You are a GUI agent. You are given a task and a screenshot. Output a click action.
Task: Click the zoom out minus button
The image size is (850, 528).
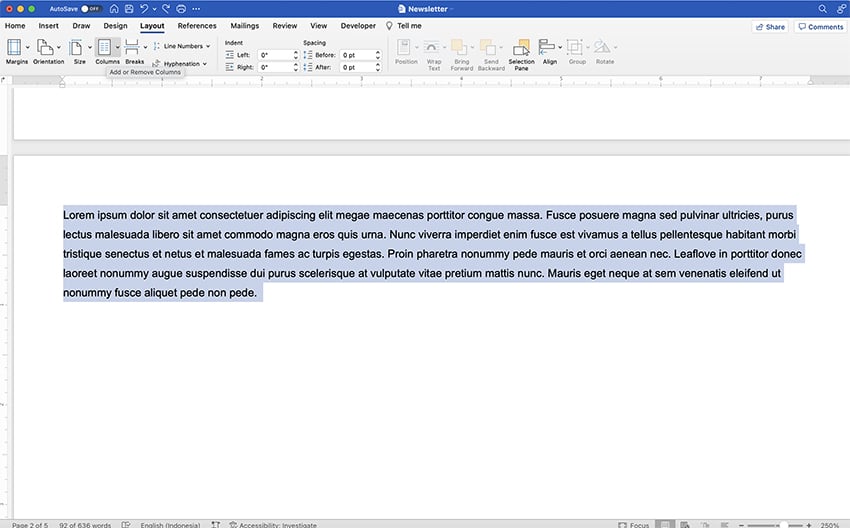pyautogui.click(x=741, y=525)
